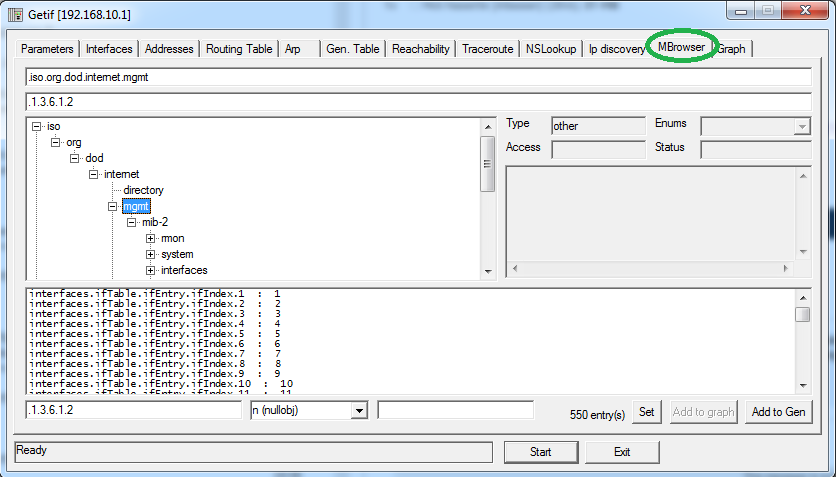Click the Exit button
836x477 pixels.
pos(622,452)
